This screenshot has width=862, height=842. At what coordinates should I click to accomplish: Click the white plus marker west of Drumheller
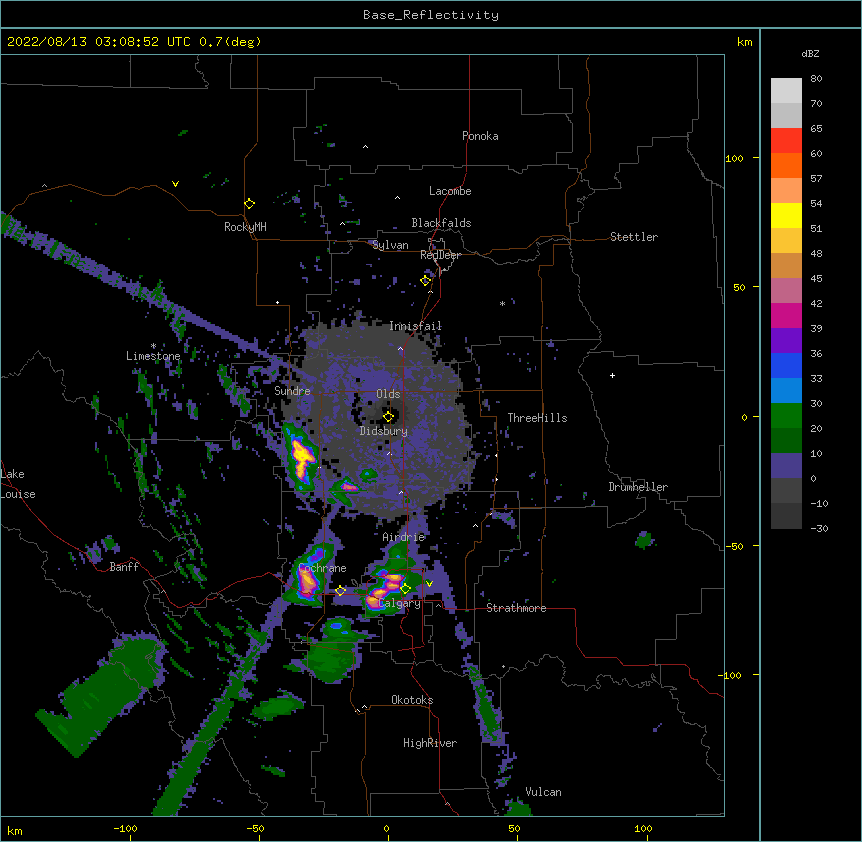[612, 375]
